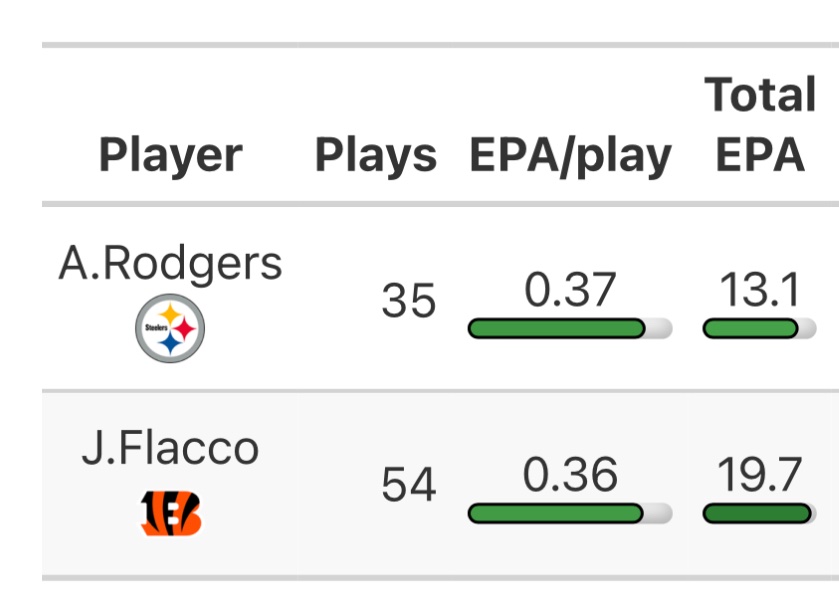Sort table by EPA/play header
839x591 pixels.
[570, 155]
